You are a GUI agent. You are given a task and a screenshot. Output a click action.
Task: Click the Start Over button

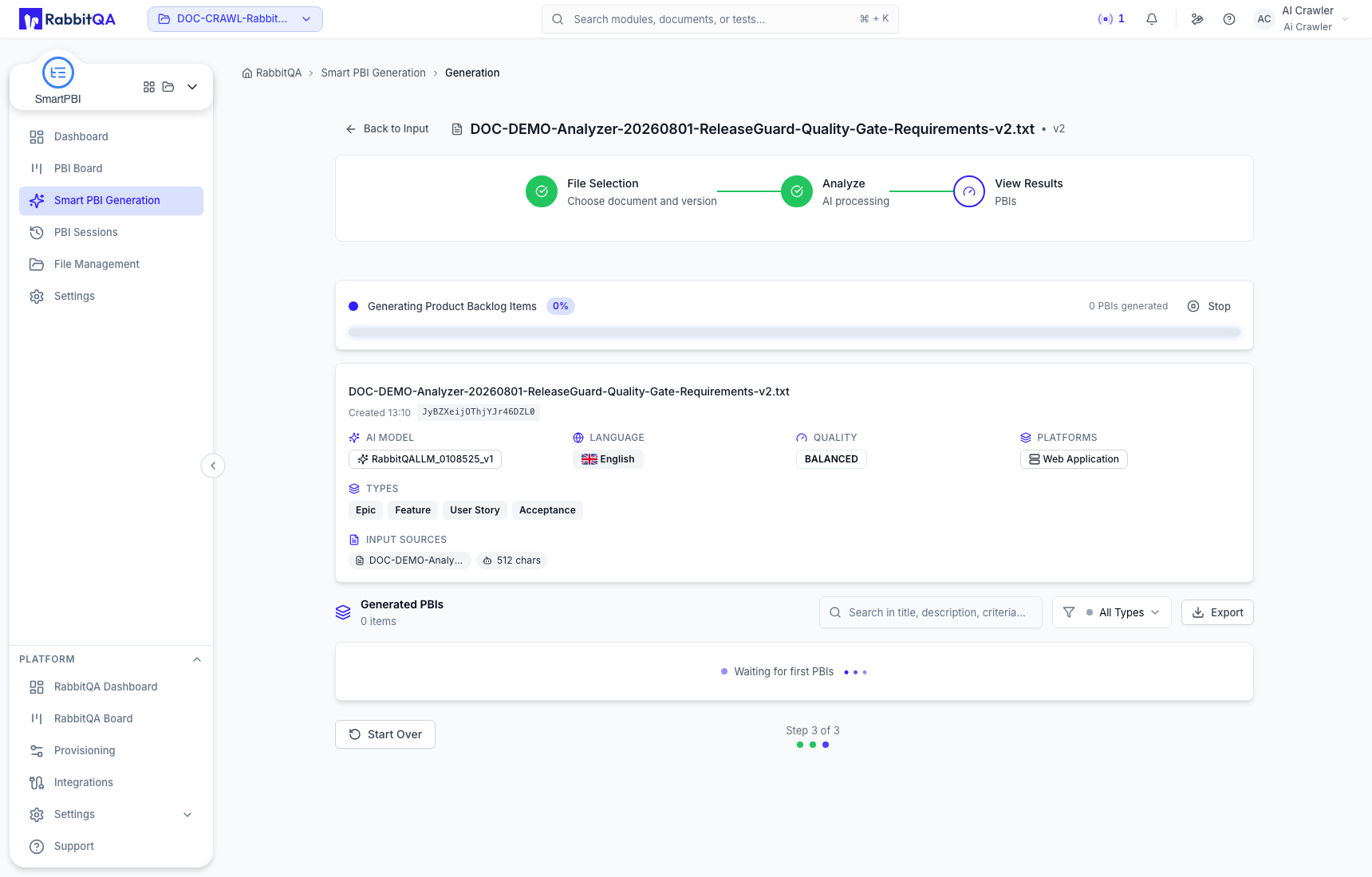(385, 734)
